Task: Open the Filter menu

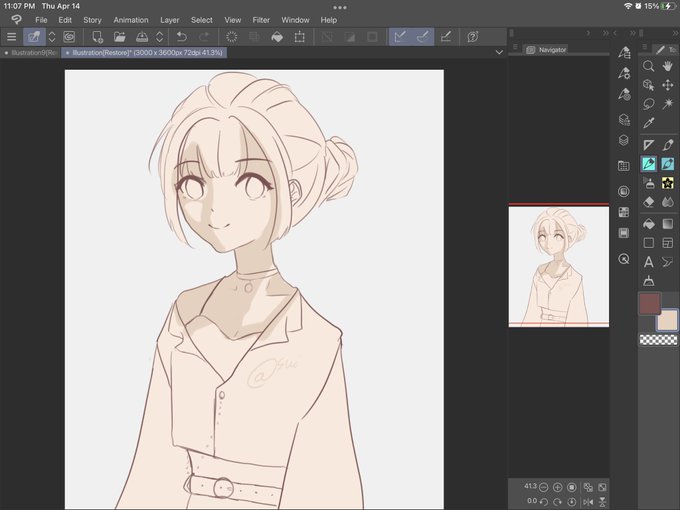Action: point(261,20)
